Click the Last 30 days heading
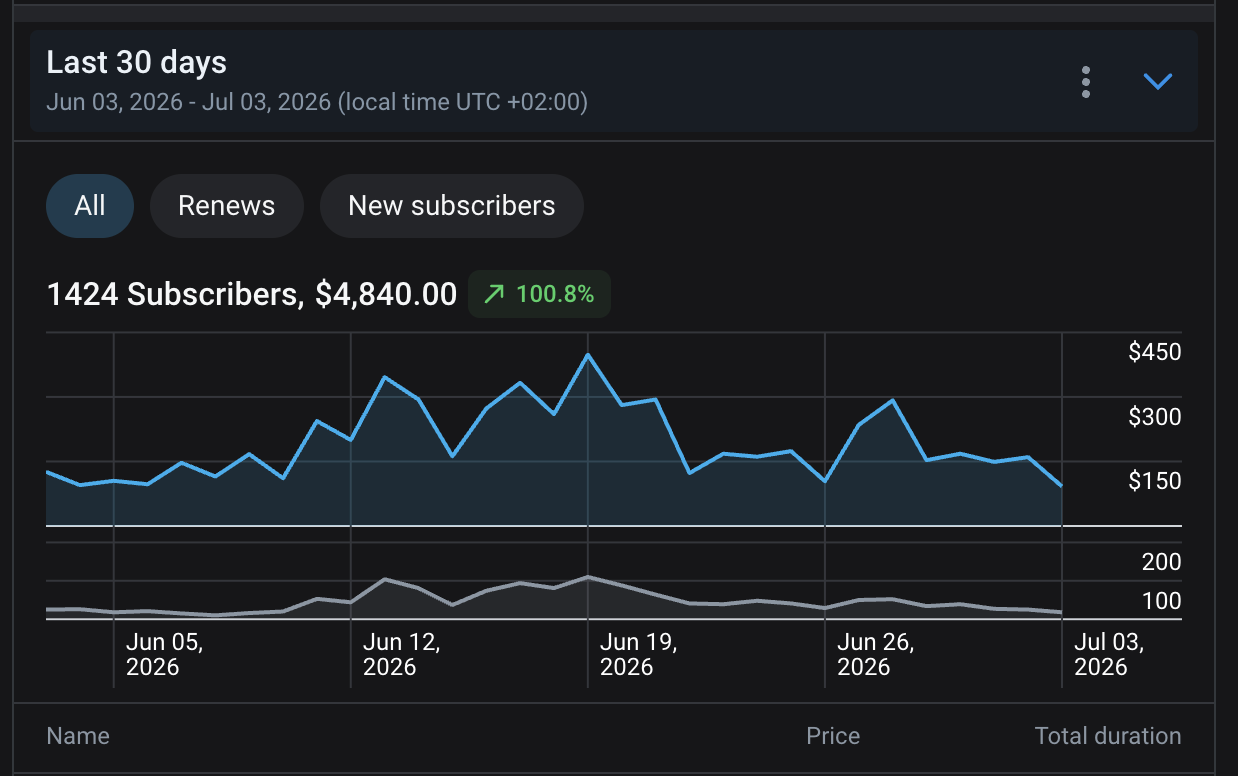 [137, 62]
